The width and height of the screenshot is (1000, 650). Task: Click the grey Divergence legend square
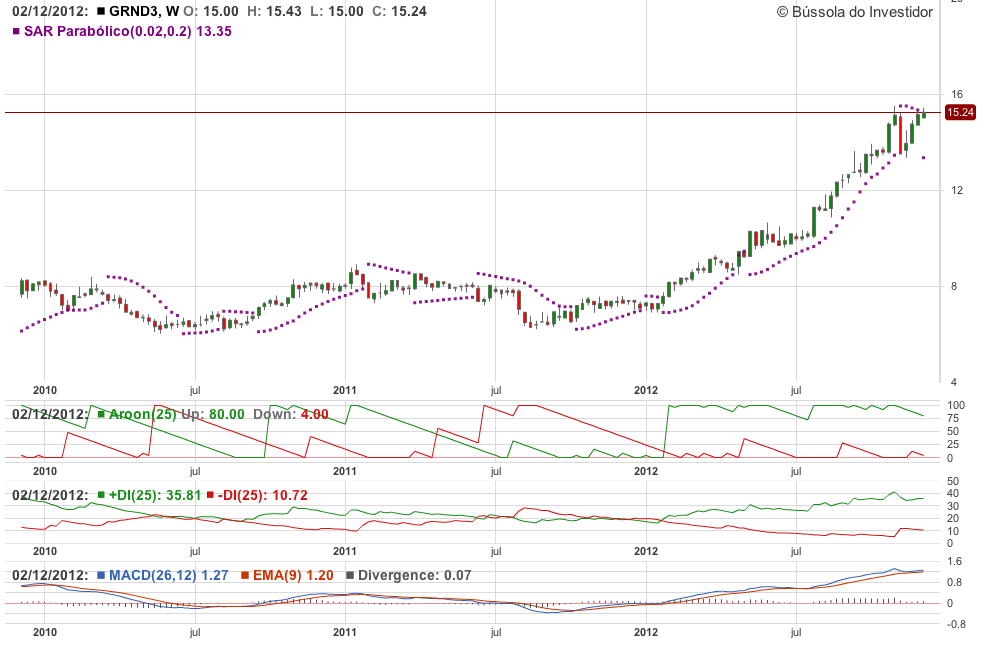(349, 575)
